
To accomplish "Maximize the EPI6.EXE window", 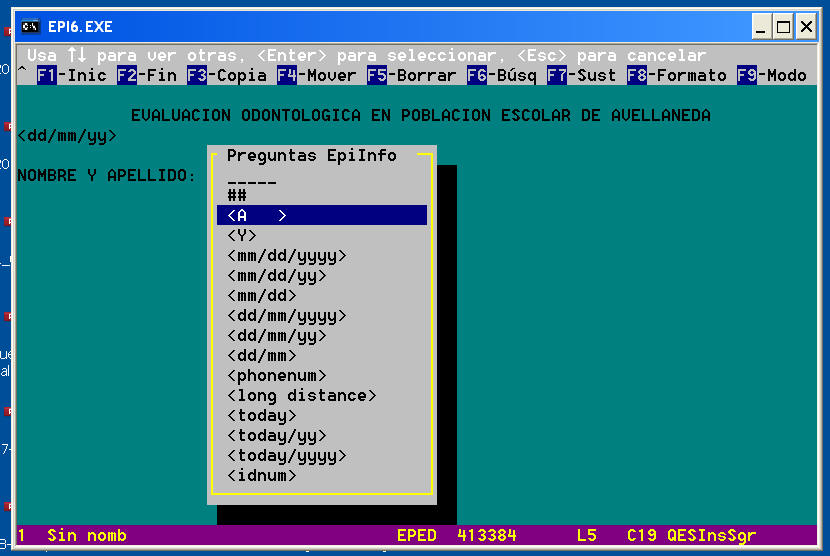I will tap(783, 26).
